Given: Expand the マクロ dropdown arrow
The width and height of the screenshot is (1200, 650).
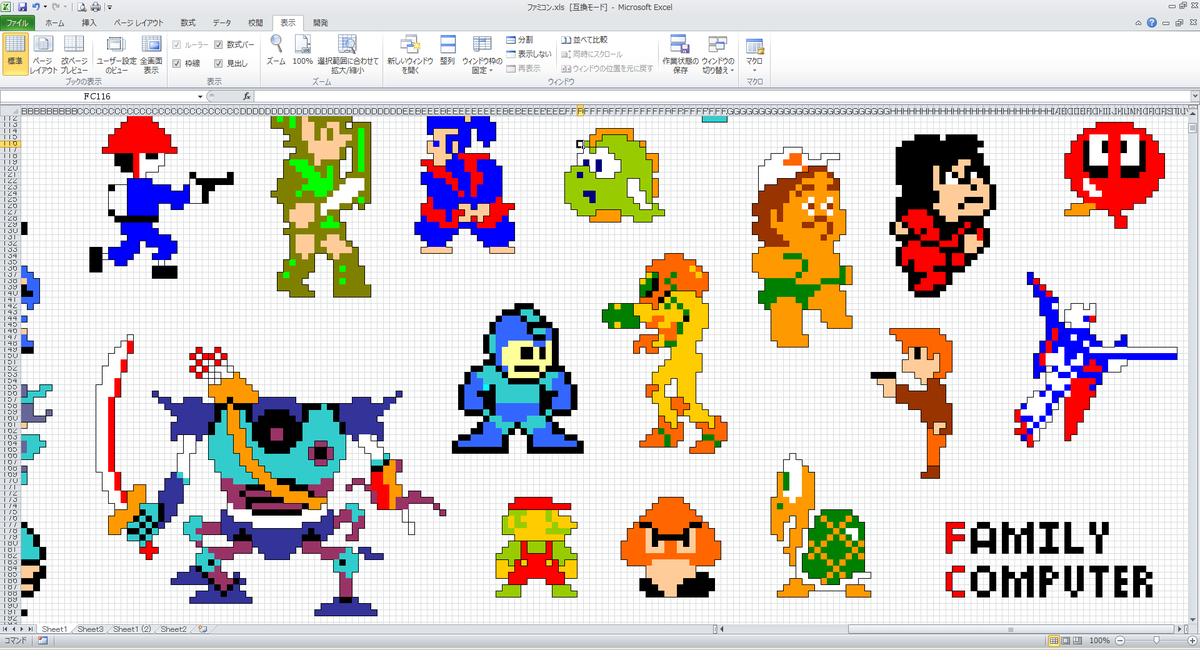Looking at the screenshot, I should 755,70.
